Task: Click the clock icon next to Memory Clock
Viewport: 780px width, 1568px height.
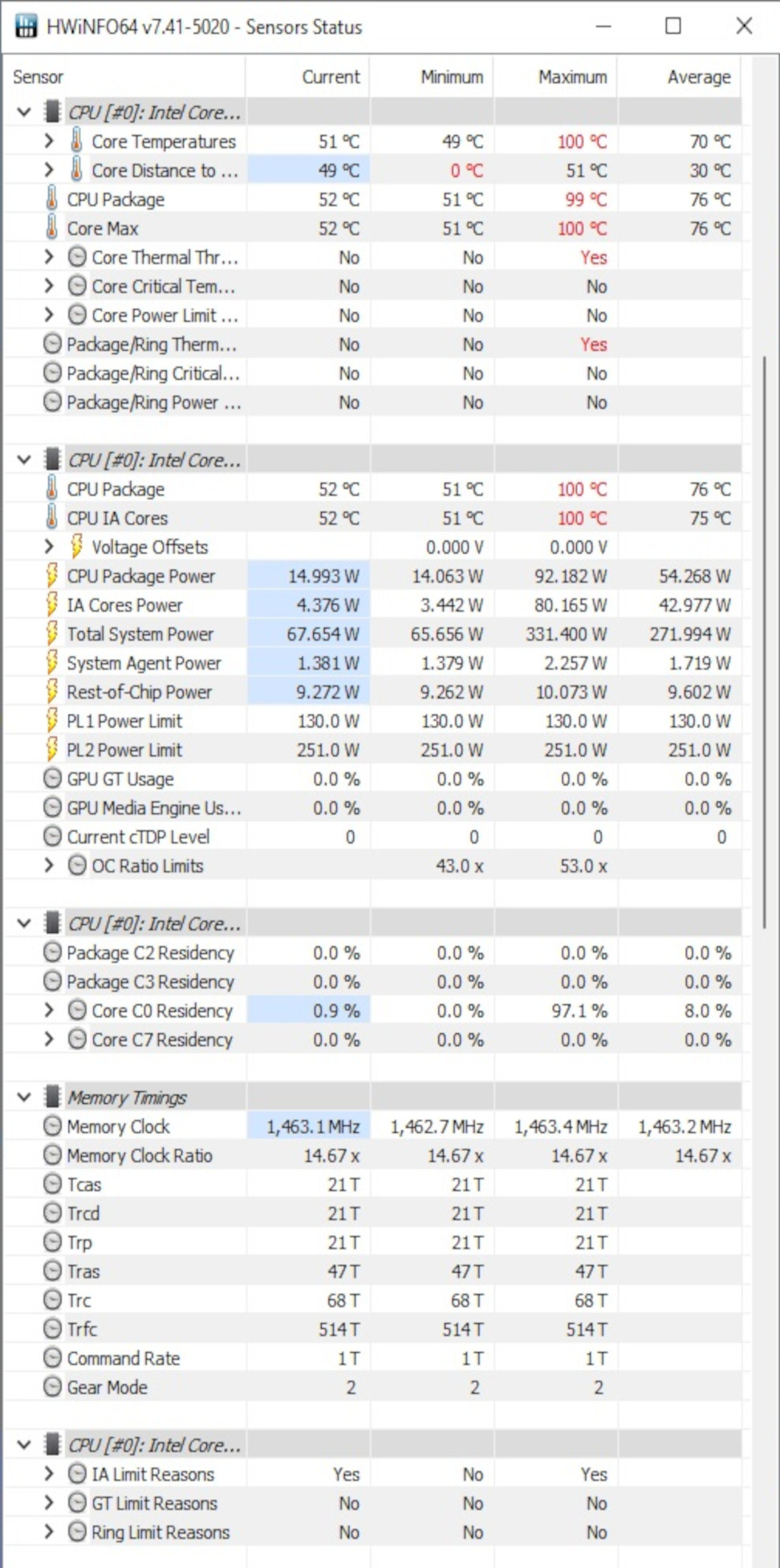Action: pos(52,1126)
